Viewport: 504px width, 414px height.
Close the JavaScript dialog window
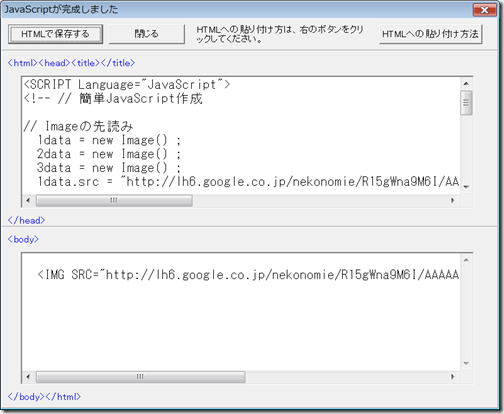[484, 10]
